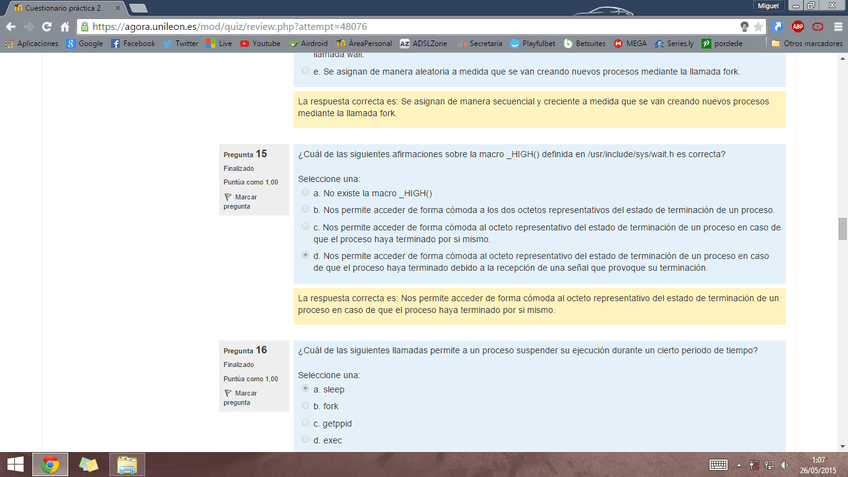Open the MEGA bookmark
848x477 pixels.
(630, 43)
